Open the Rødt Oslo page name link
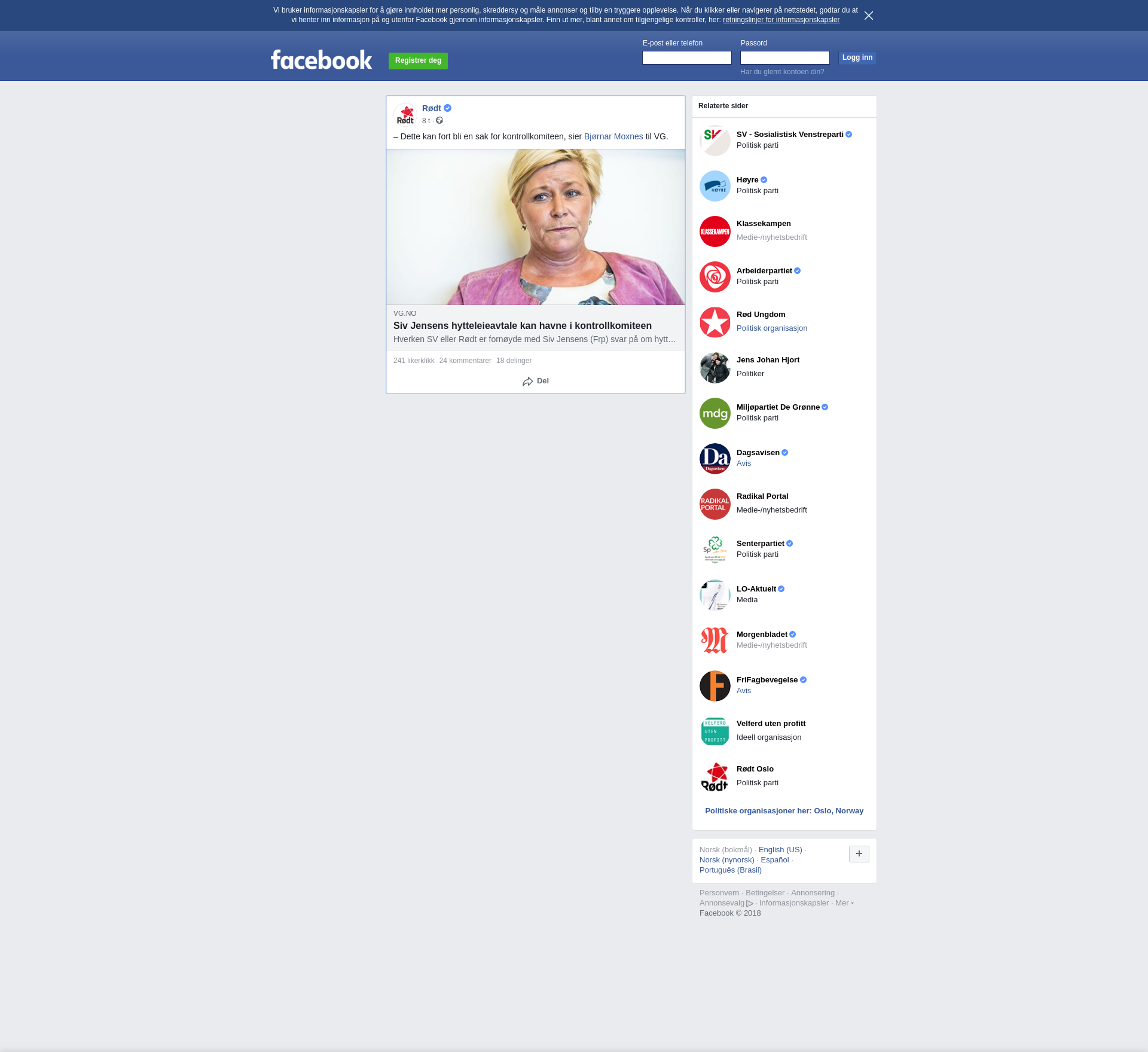This screenshot has width=1148, height=1052. [755, 769]
